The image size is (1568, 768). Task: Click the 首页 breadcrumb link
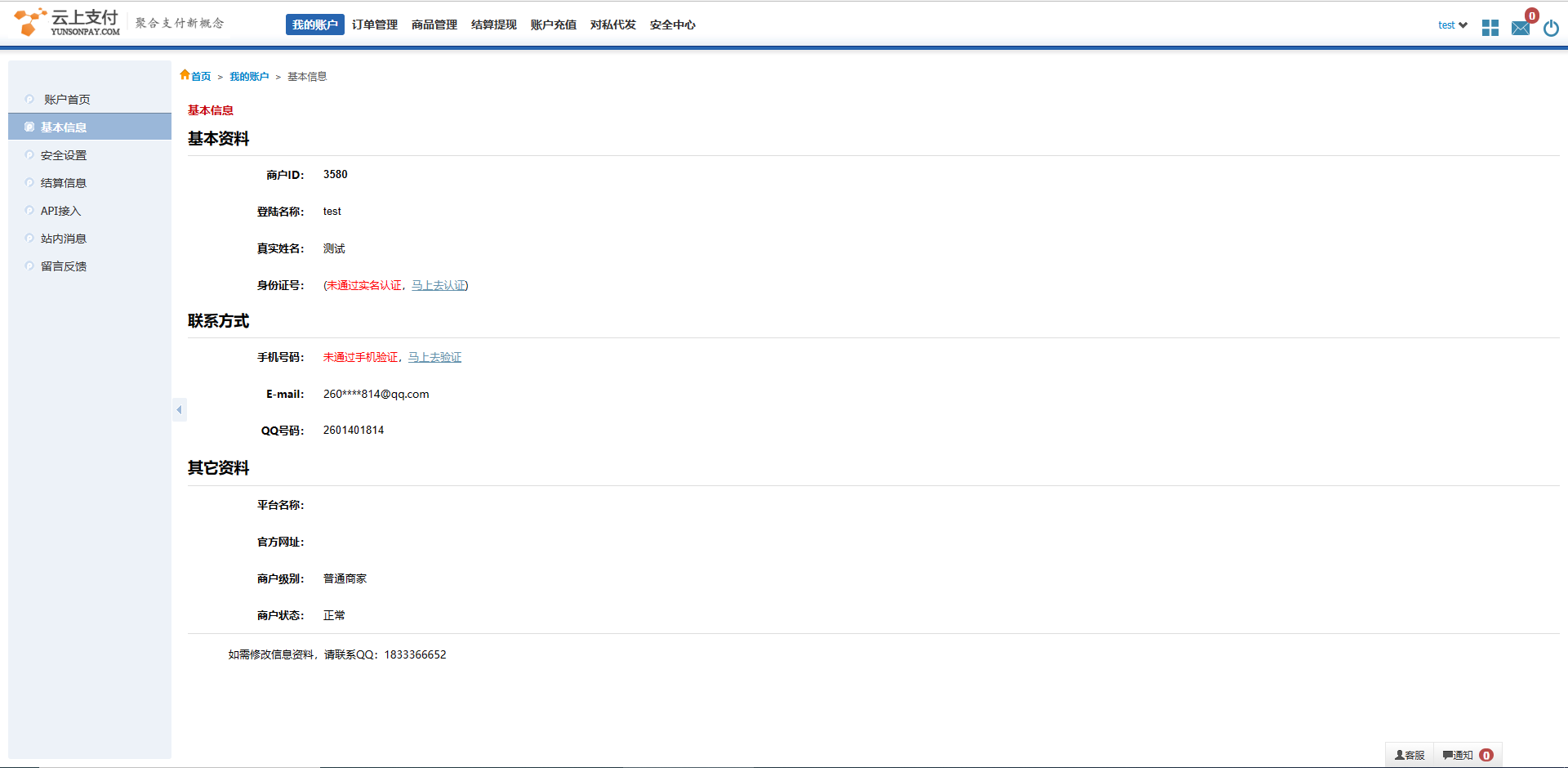pos(201,77)
